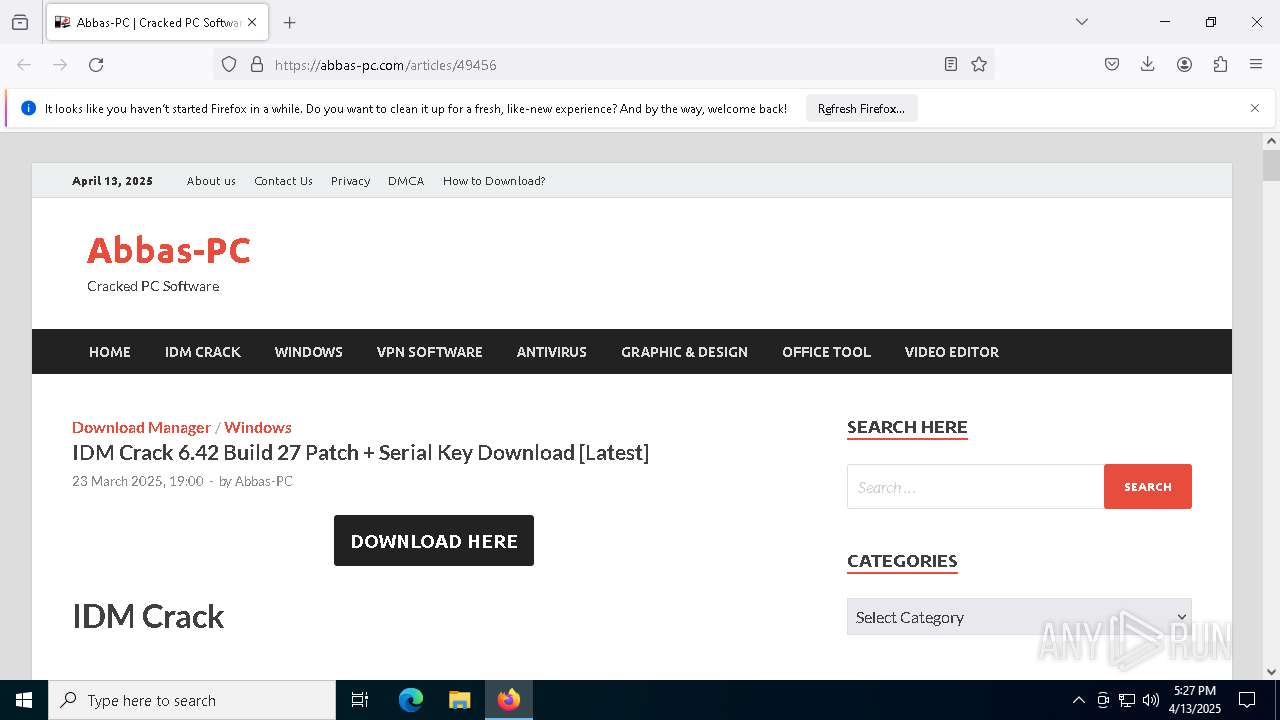Save page to Pocket
This screenshot has width=1280, height=720.
pyautogui.click(x=1112, y=64)
